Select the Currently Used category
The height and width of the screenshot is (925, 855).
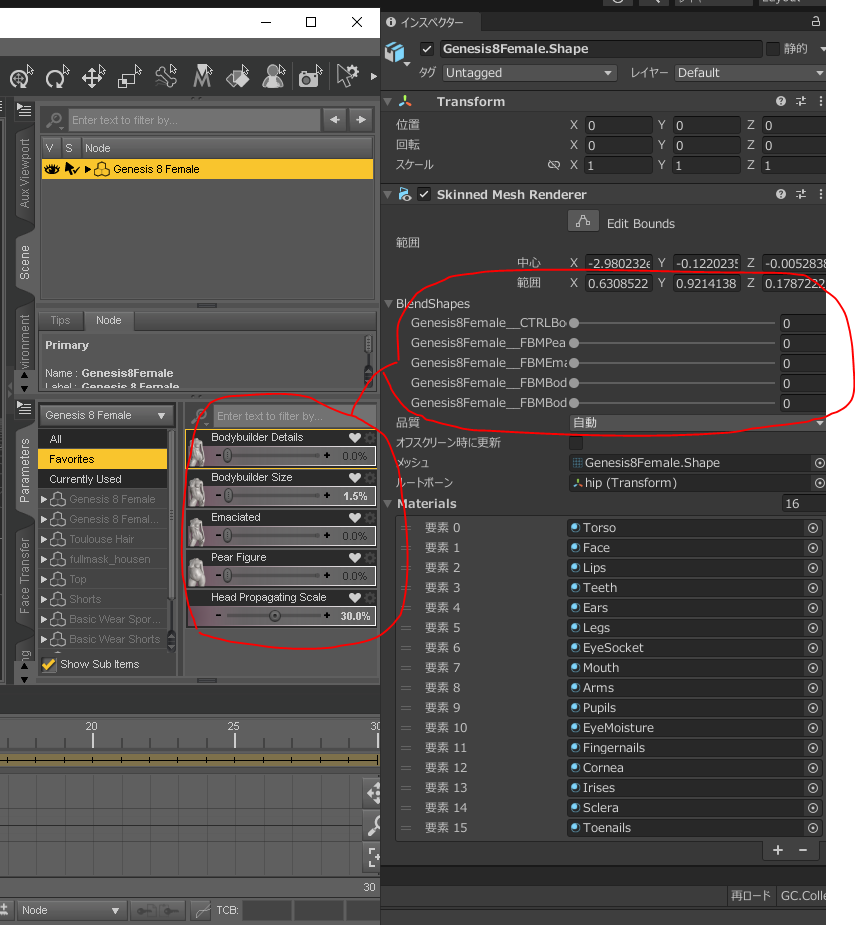[x=103, y=479]
